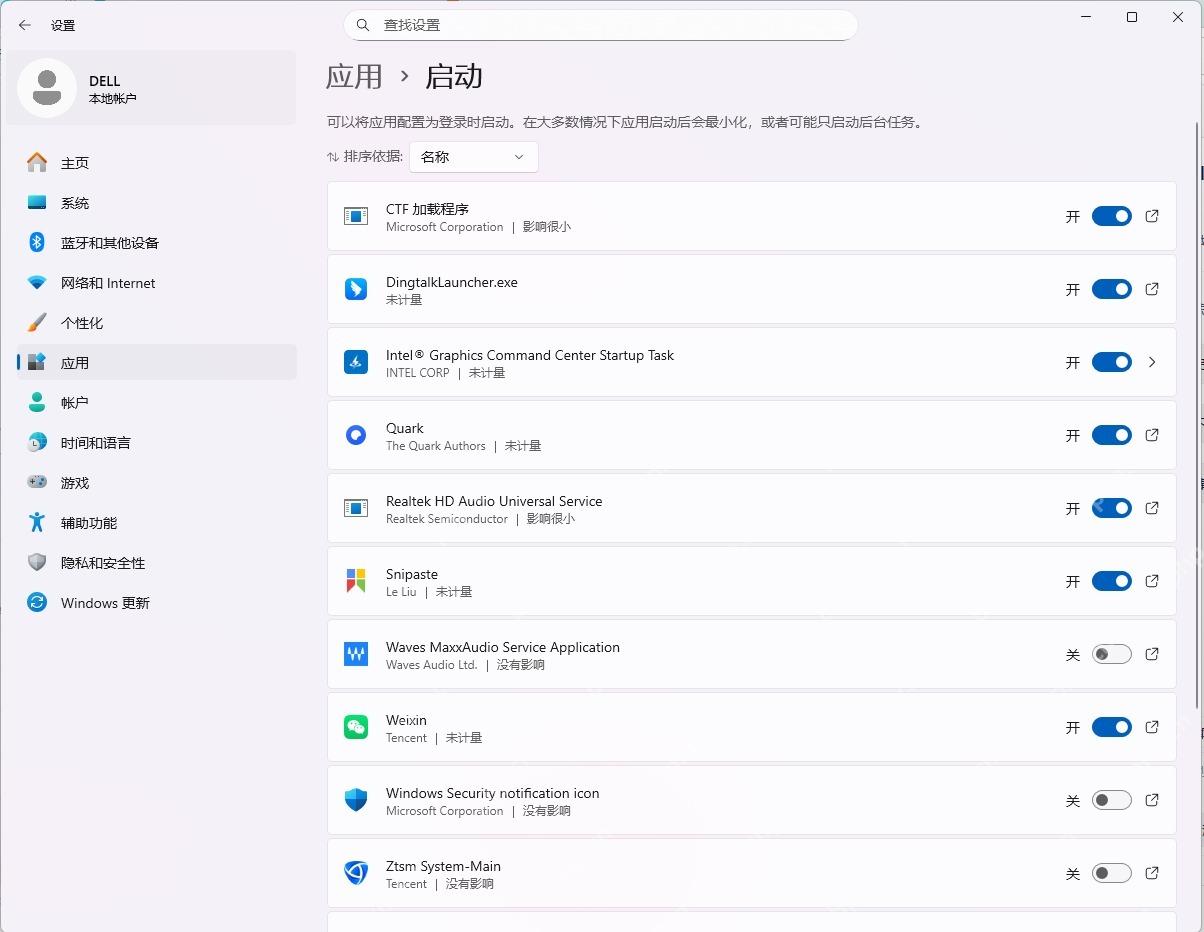The image size is (1204, 932).
Task: Click the Ztsm System-Main app icon
Action: pyautogui.click(x=356, y=873)
